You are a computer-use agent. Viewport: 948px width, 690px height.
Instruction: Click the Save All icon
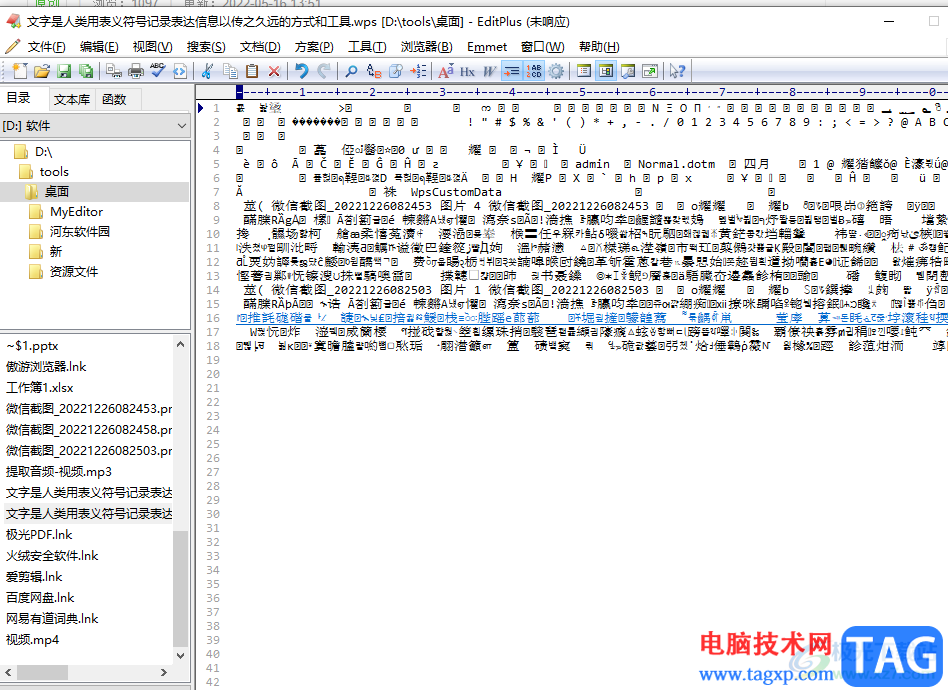coord(86,71)
